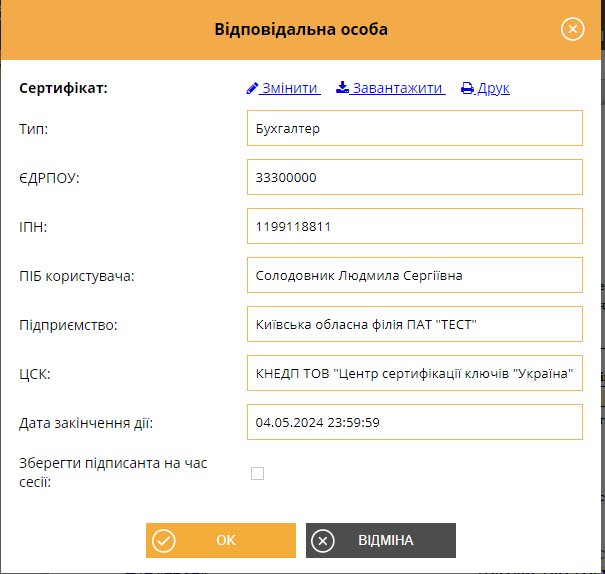Screen dimensions: 605x574
Task: Click the download icon beside Завантажити
Action: coord(342,88)
